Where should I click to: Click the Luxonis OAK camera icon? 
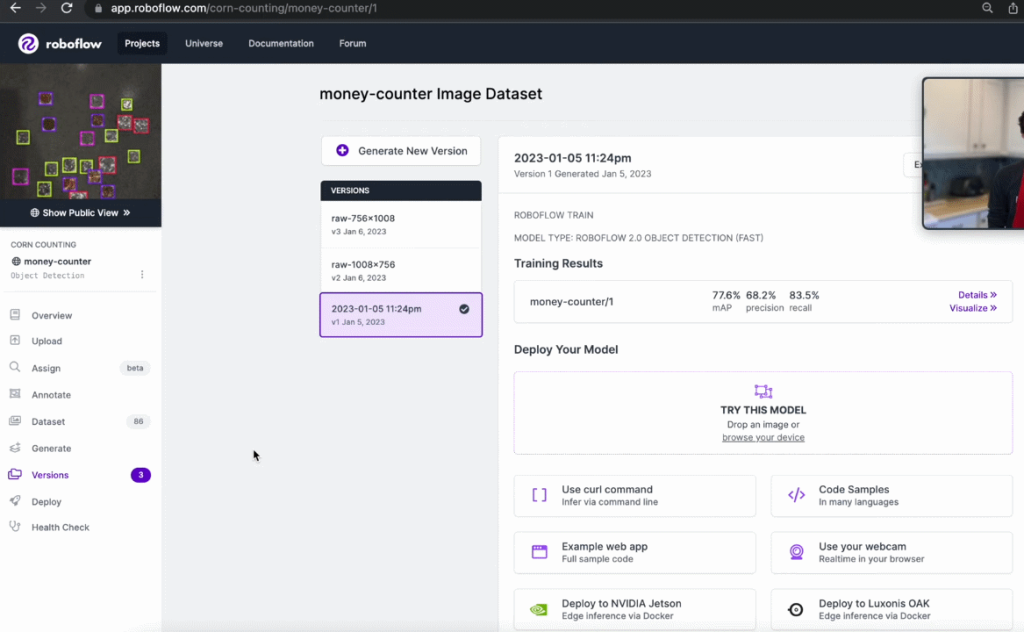click(x=795, y=609)
